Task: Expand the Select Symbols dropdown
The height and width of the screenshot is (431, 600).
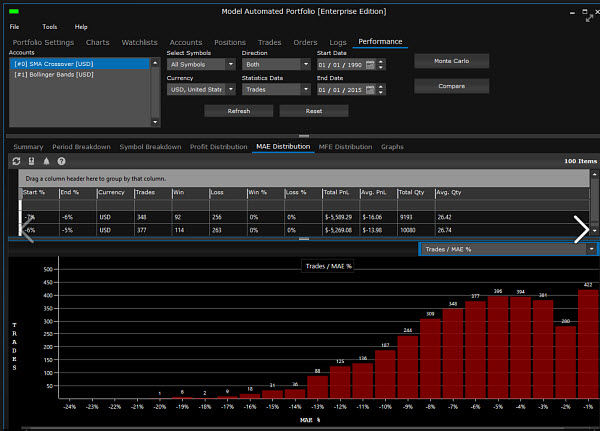Action: point(231,64)
